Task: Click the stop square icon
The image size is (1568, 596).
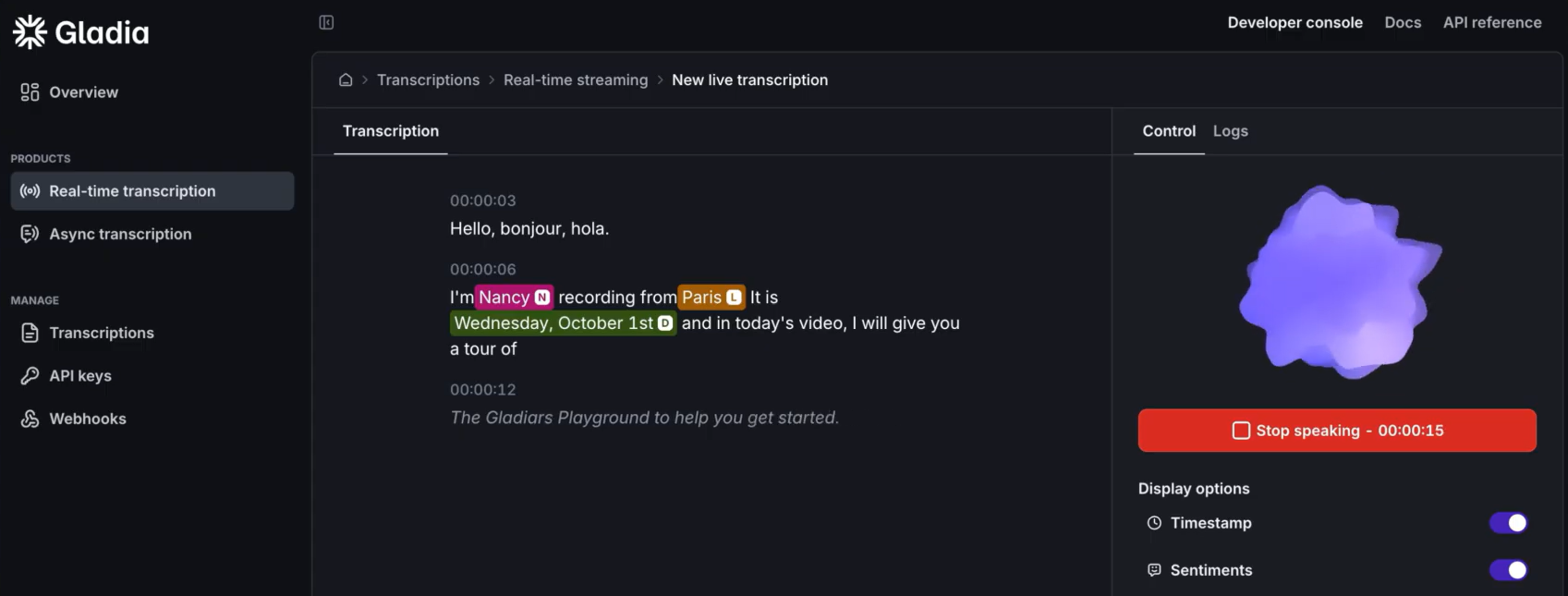Action: coord(1241,431)
